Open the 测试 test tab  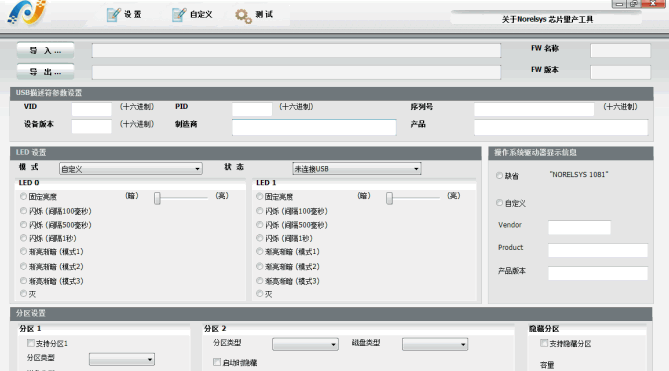coord(254,15)
